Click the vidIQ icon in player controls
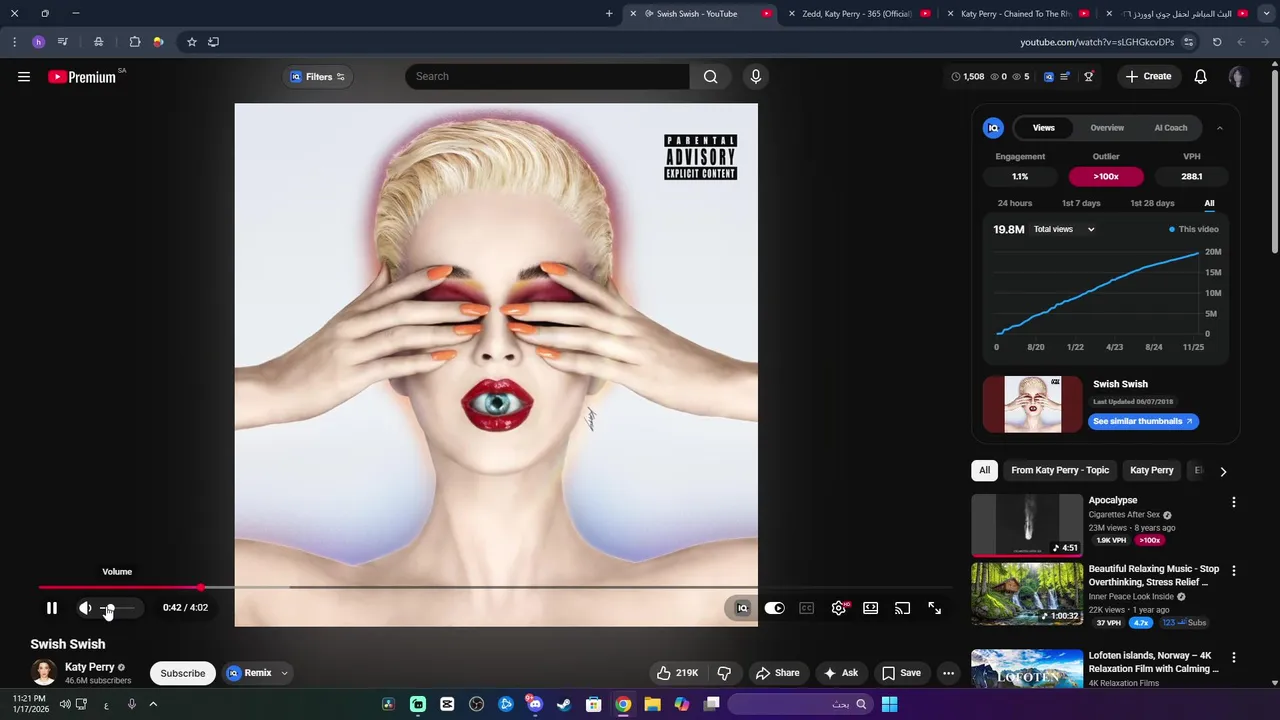1280x720 pixels. [742, 608]
